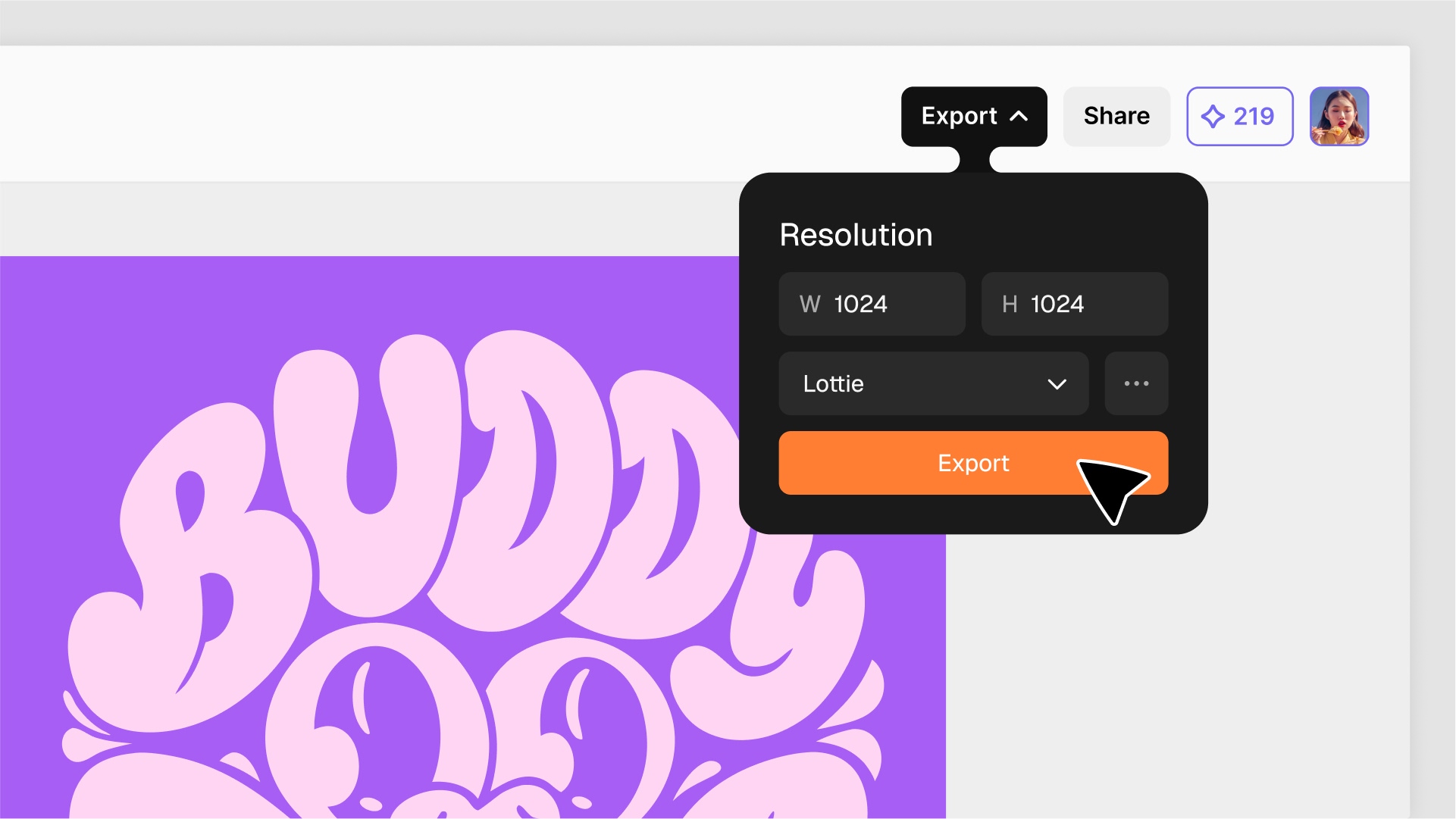The height and width of the screenshot is (819, 1456).
Task: Open more options with the three dots
Action: 1136,383
